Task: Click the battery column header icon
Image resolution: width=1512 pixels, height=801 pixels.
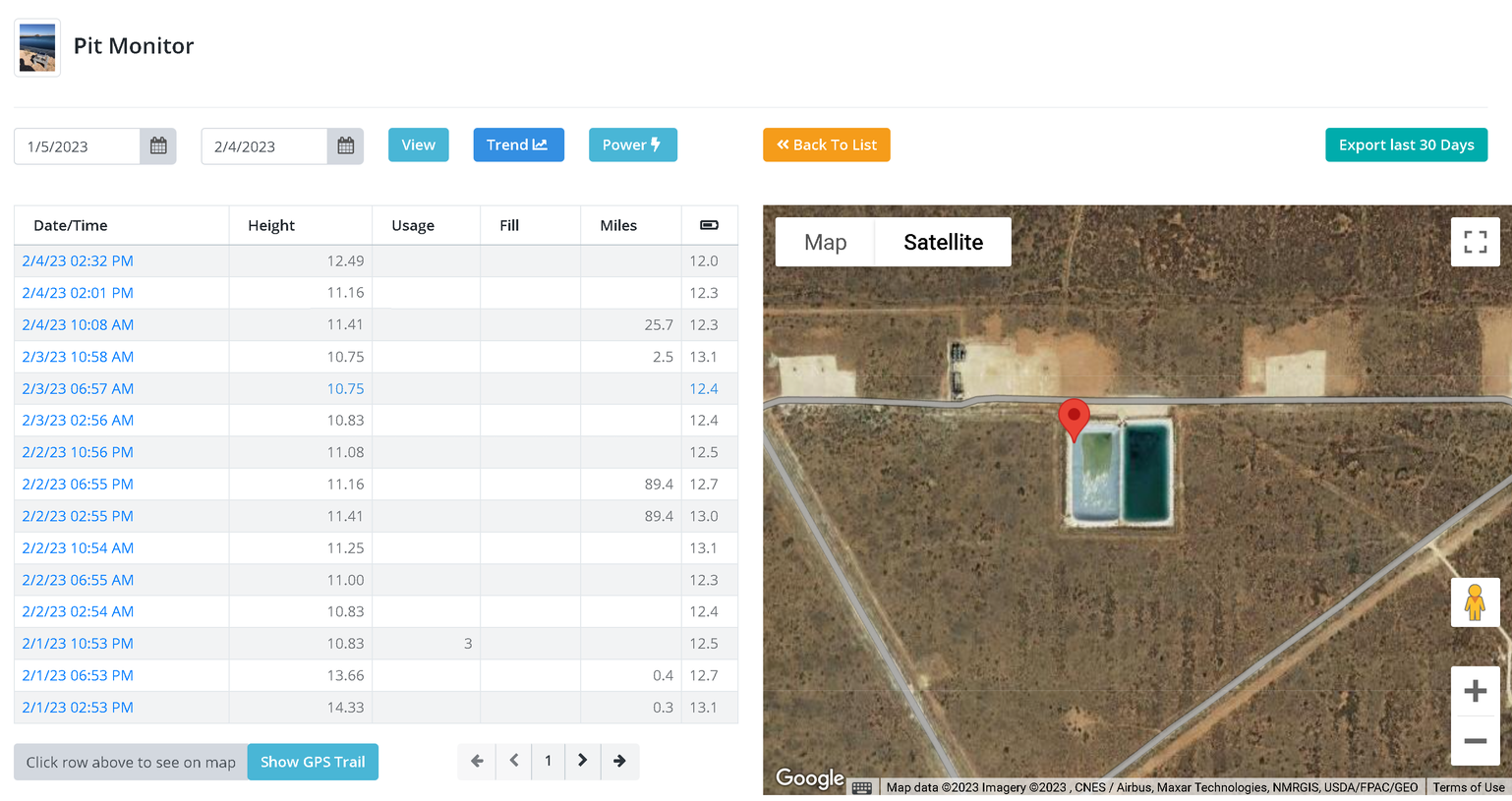Action: (709, 225)
